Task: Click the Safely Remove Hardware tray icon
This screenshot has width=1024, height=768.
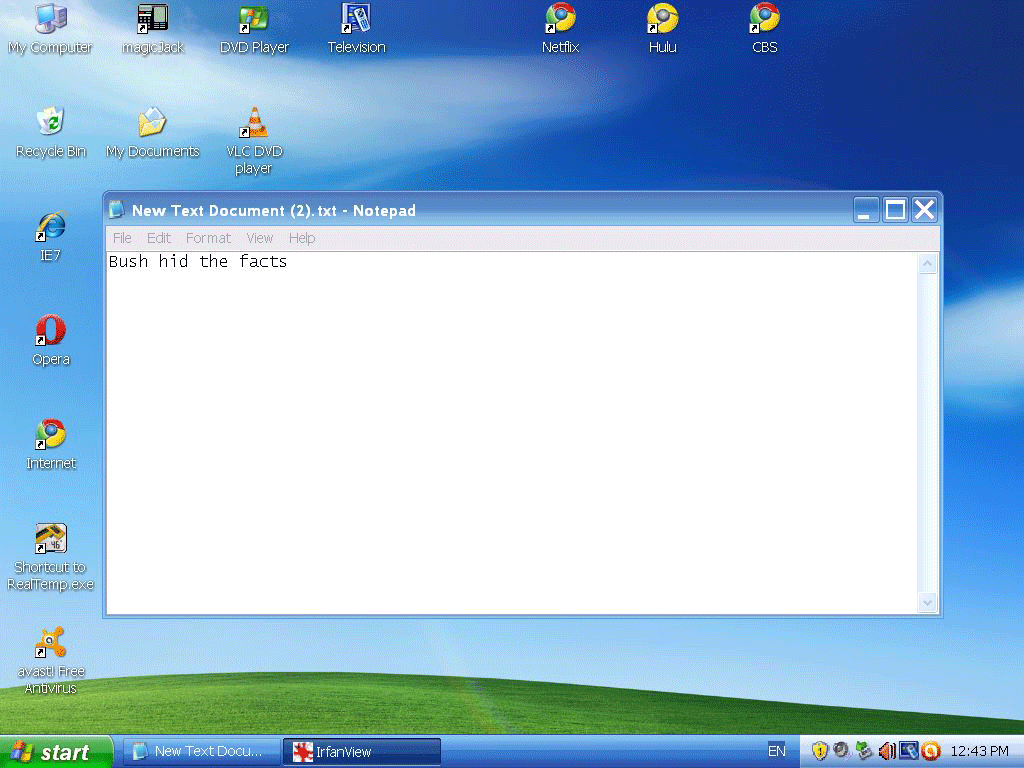Action: tap(864, 751)
